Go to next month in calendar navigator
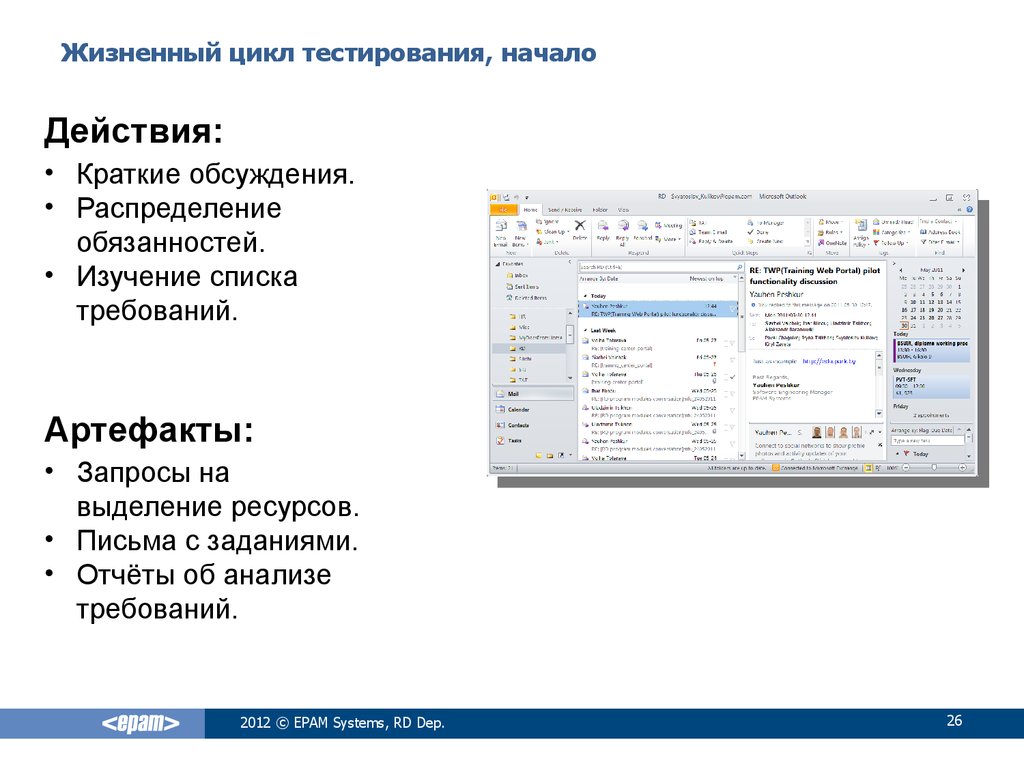The image size is (1024, 768). tap(963, 269)
